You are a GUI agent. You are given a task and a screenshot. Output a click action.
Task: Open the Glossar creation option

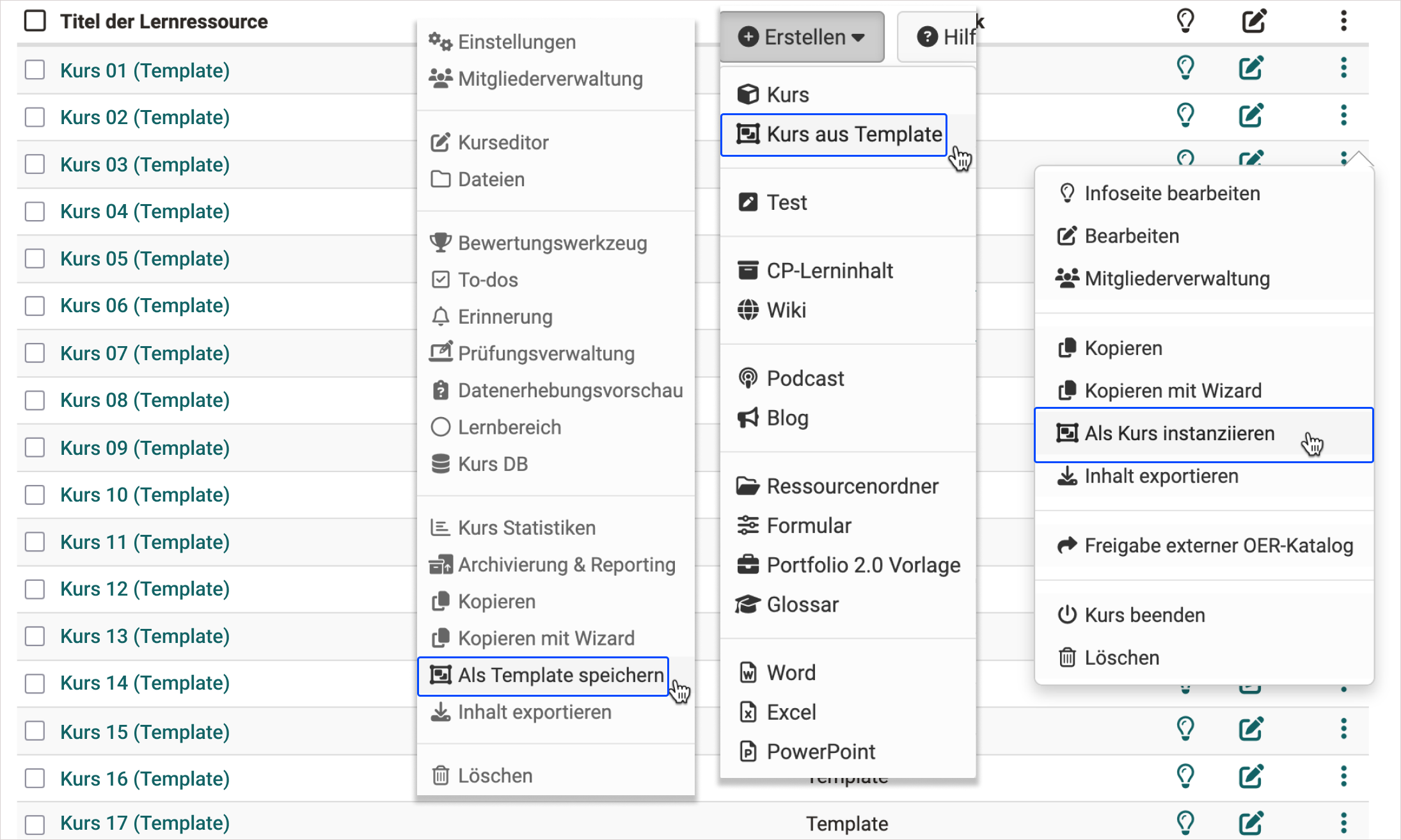(802, 604)
